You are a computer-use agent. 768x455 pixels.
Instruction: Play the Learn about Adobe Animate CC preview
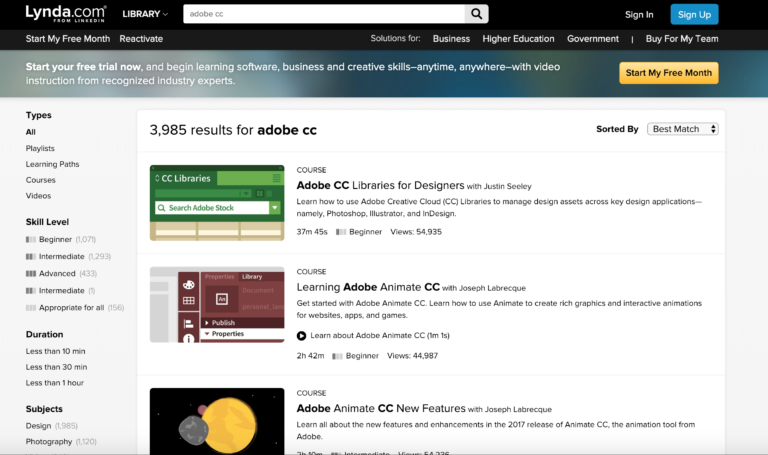[x=301, y=335]
